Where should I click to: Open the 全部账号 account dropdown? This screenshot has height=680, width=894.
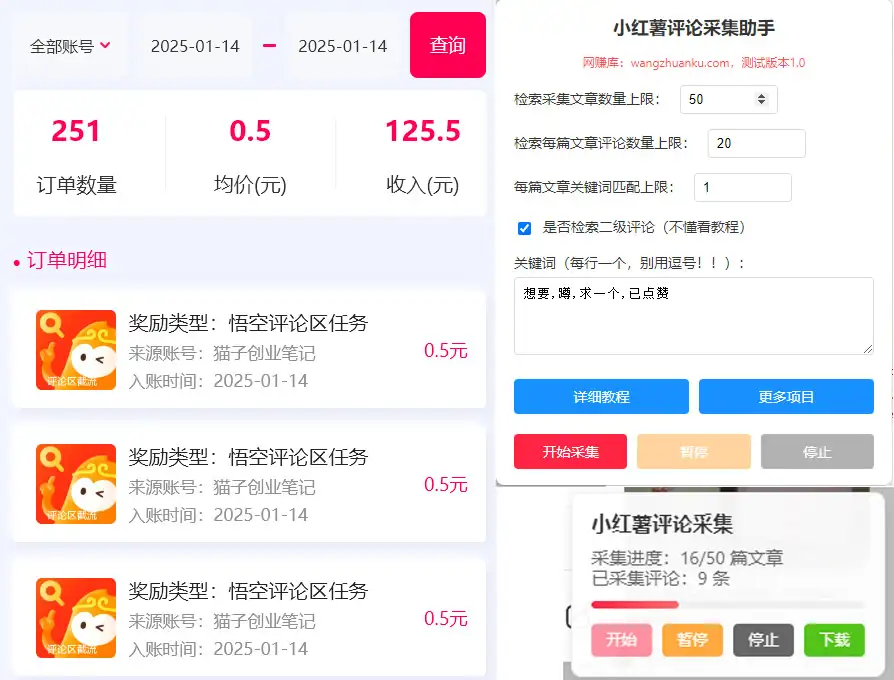click(70, 46)
